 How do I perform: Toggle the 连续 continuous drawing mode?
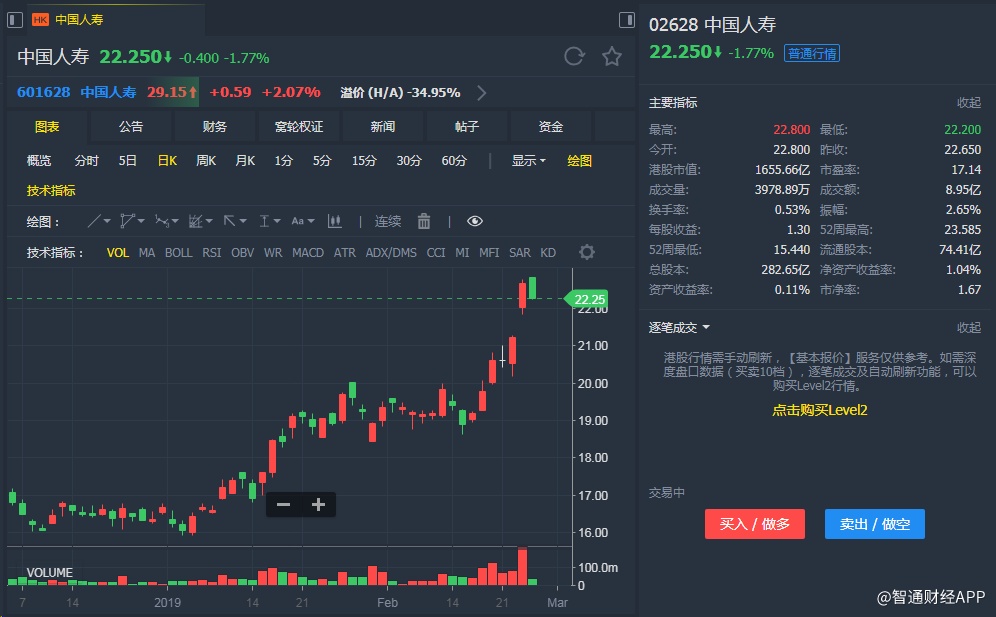coord(388,221)
